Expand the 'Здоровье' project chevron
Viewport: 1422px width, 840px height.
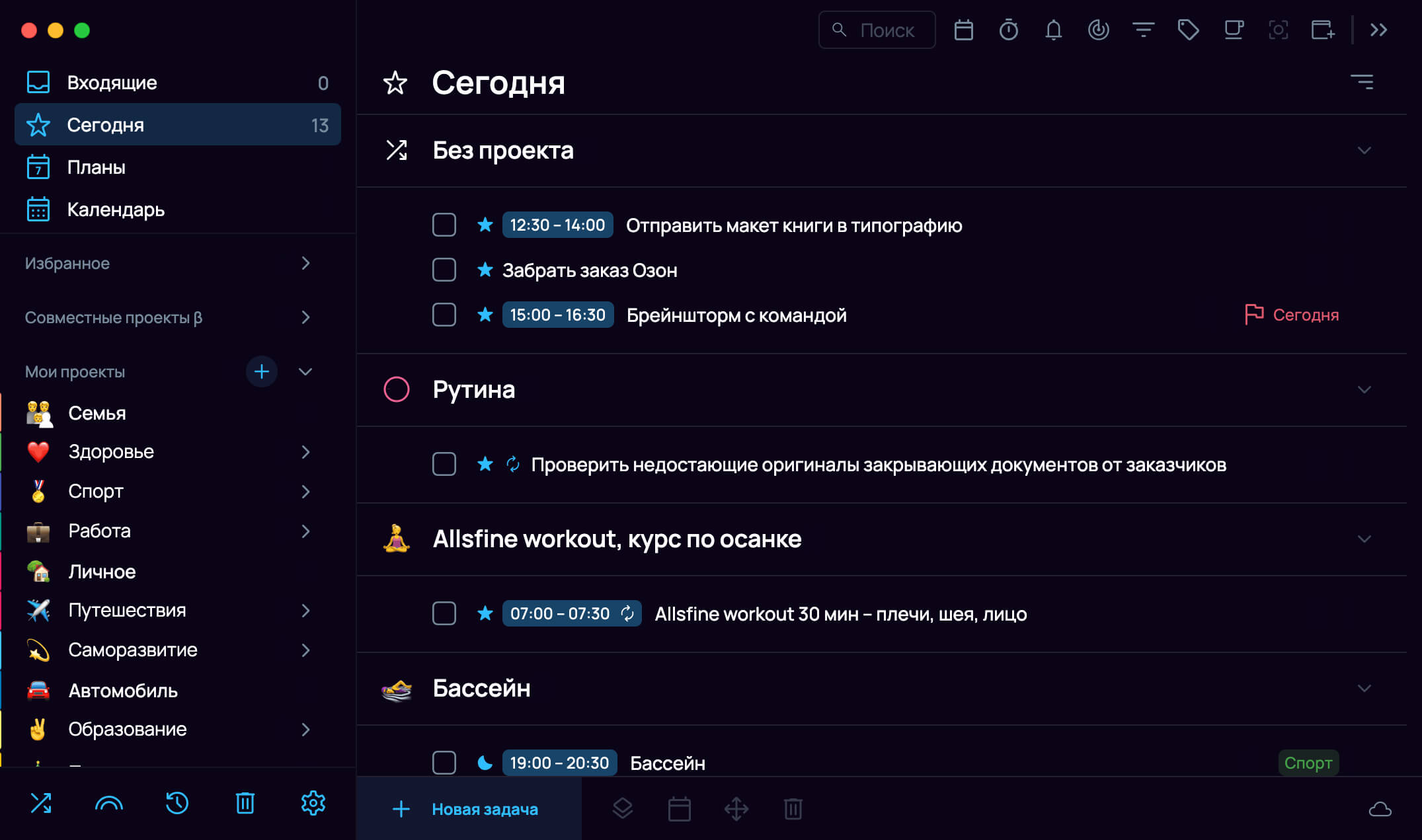coord(305,452)
